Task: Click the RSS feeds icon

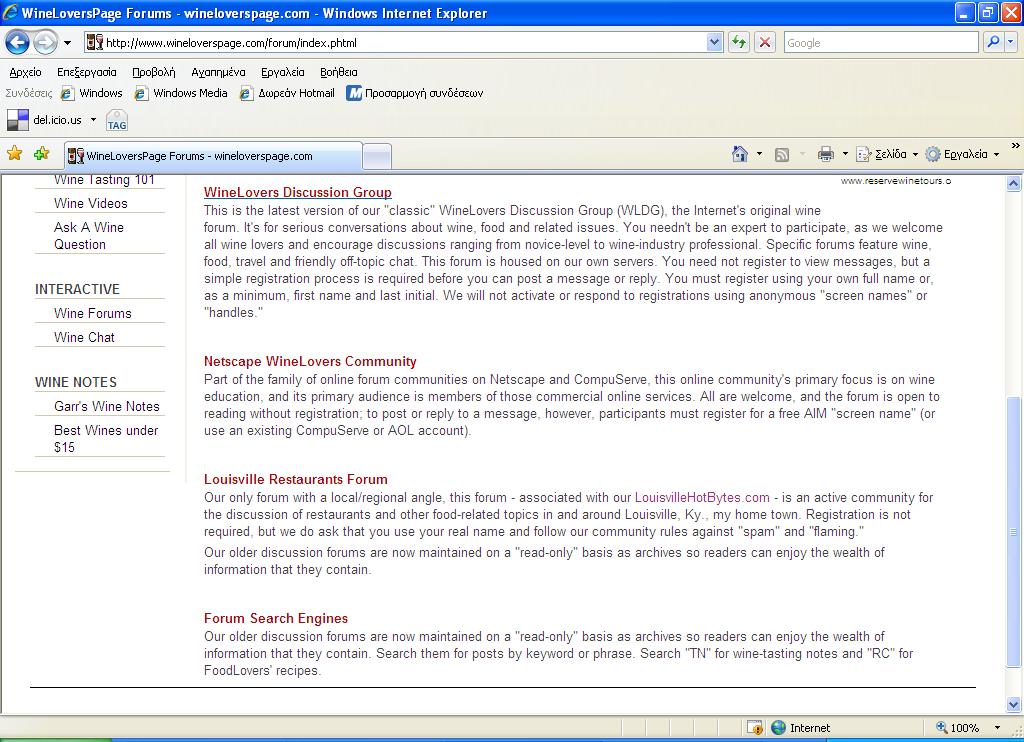Action: click(782, 155)
